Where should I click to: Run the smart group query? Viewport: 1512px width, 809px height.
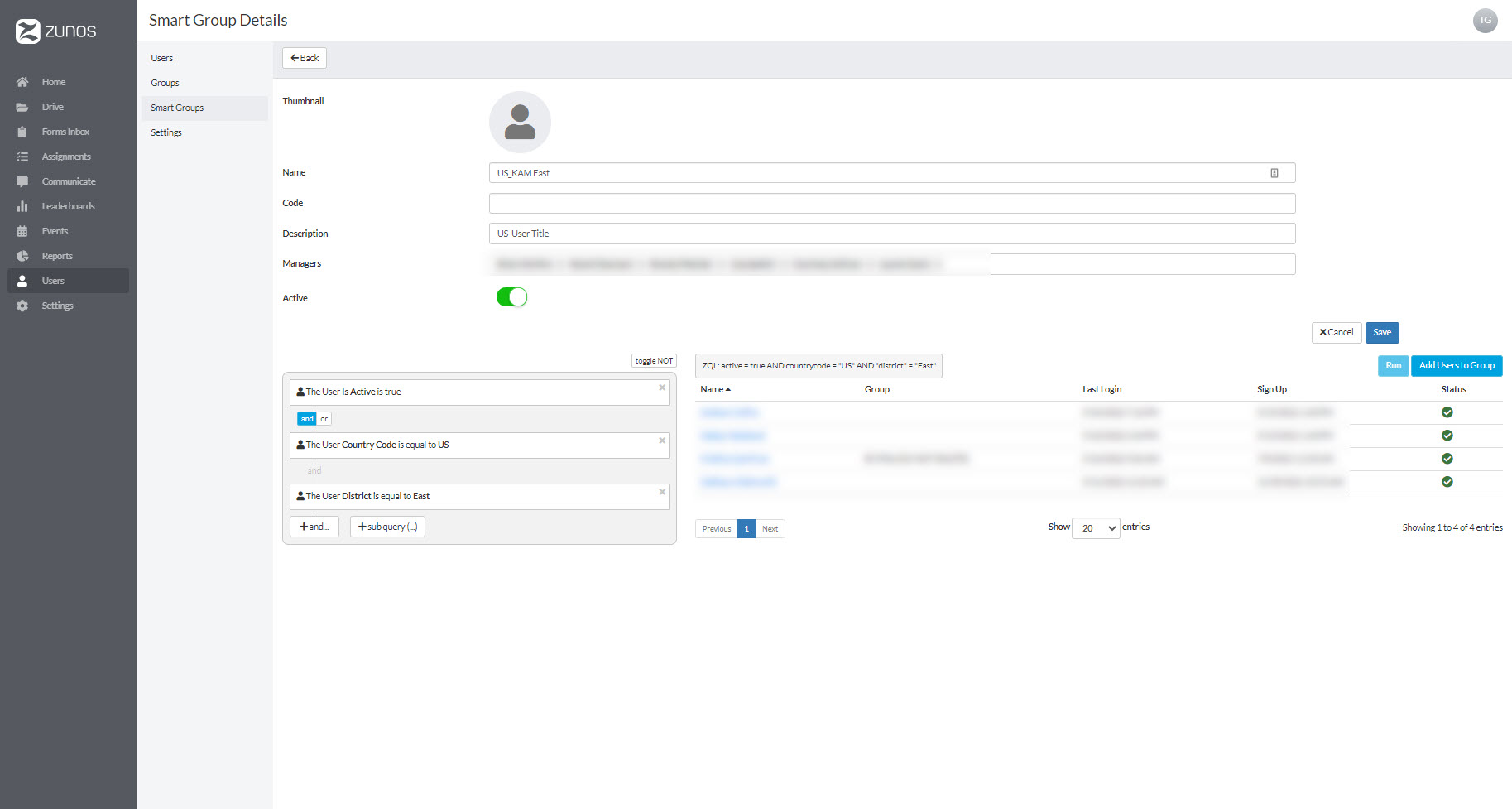[1394, 366]
